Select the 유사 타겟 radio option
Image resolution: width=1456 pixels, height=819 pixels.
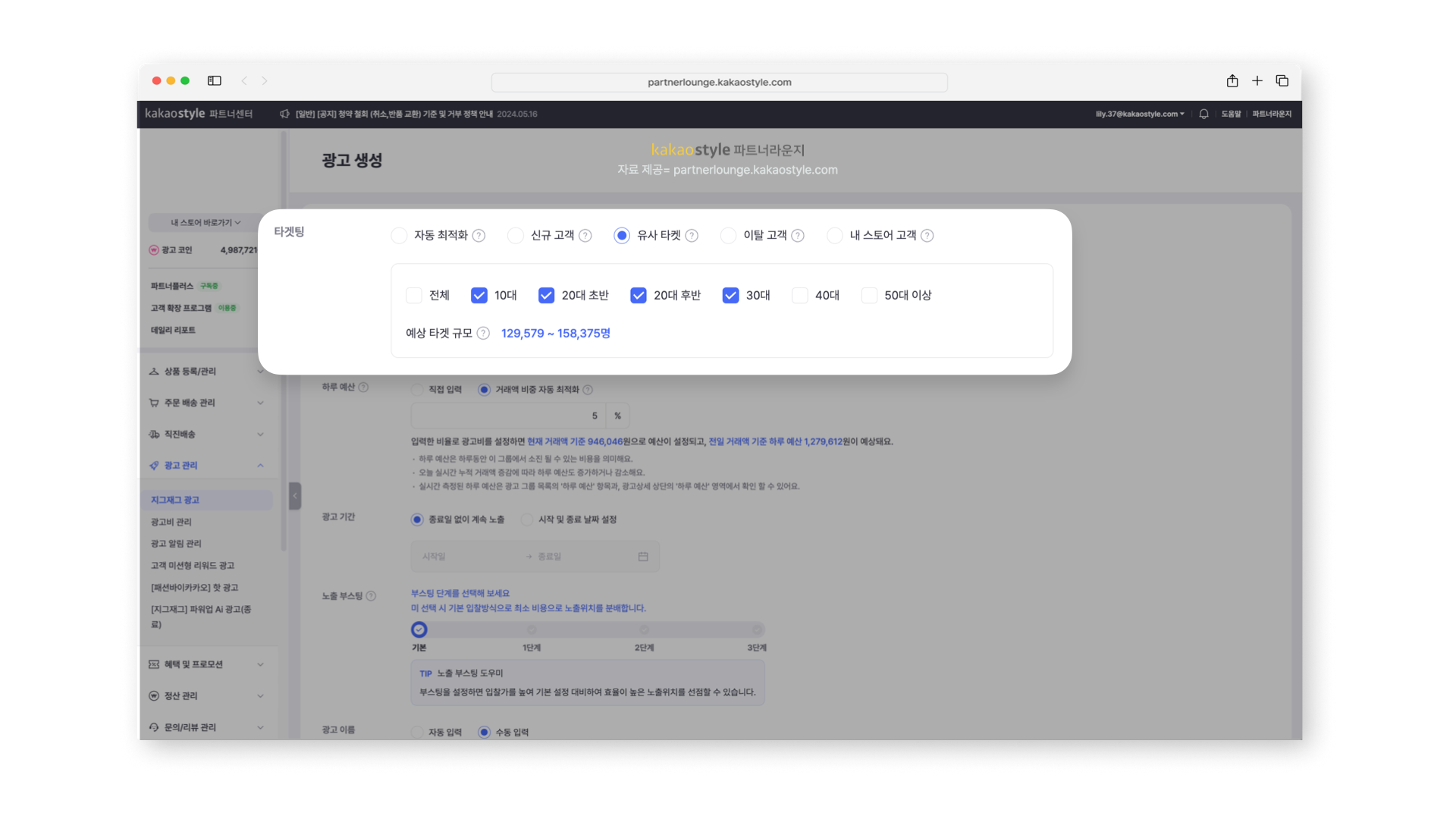[x=622, y=236]
